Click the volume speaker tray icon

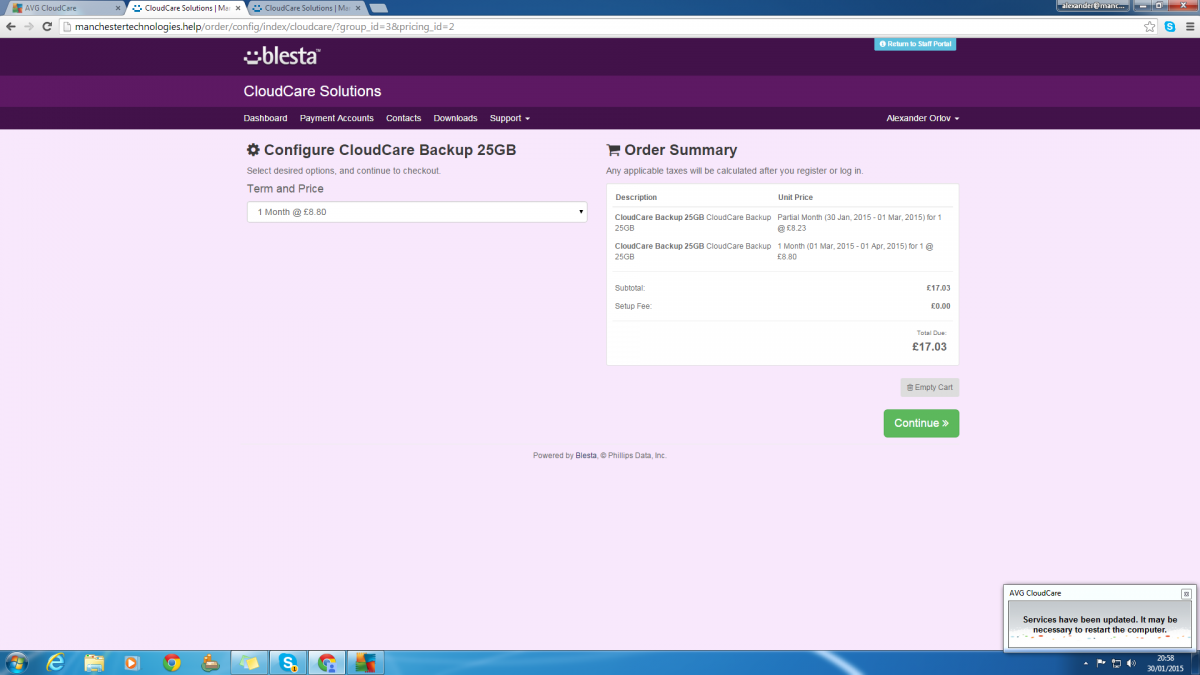(x=1131, y=663)
